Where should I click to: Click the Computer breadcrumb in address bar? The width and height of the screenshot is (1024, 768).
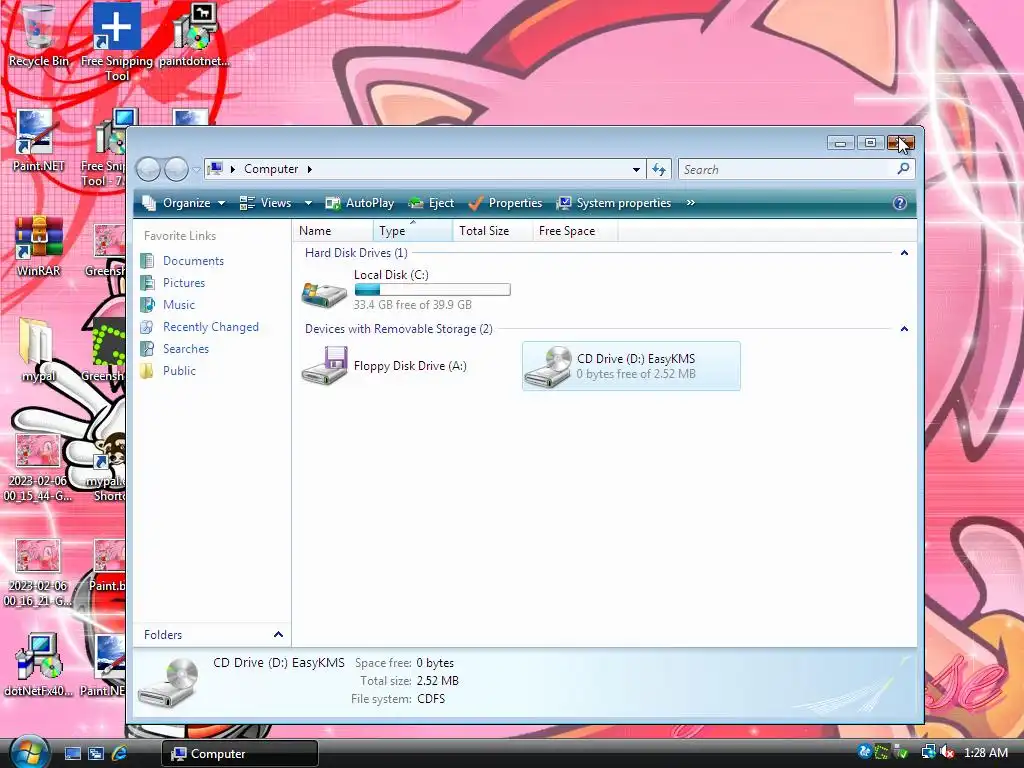click(271, 169)
